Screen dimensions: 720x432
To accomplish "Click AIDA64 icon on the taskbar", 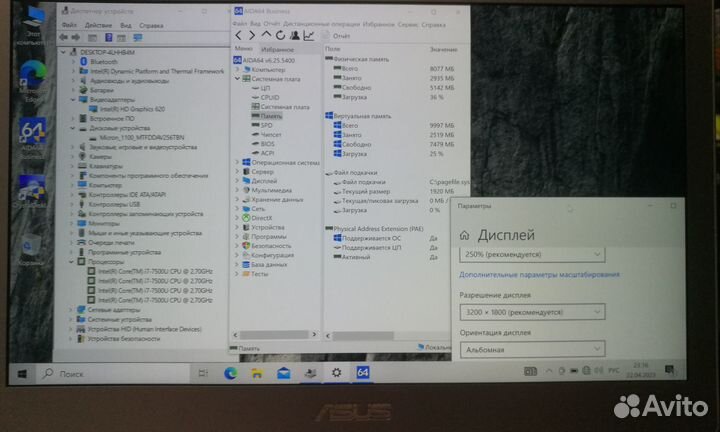I will 363,373.
